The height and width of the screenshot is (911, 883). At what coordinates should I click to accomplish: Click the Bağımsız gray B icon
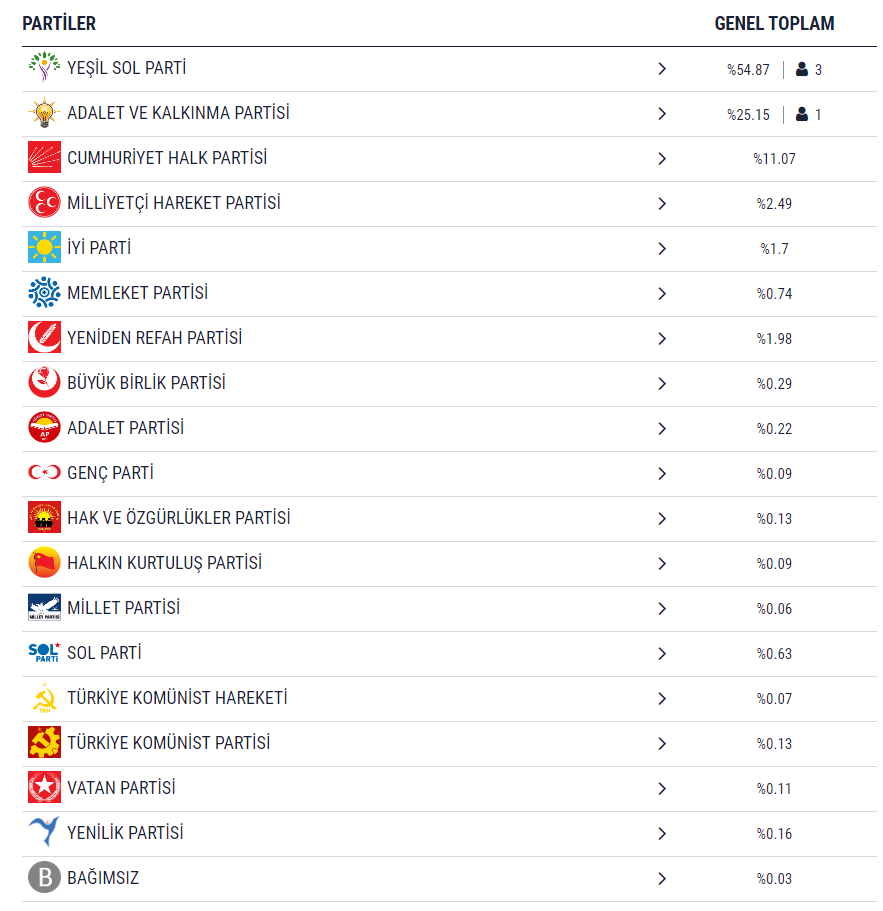point(44,878)
